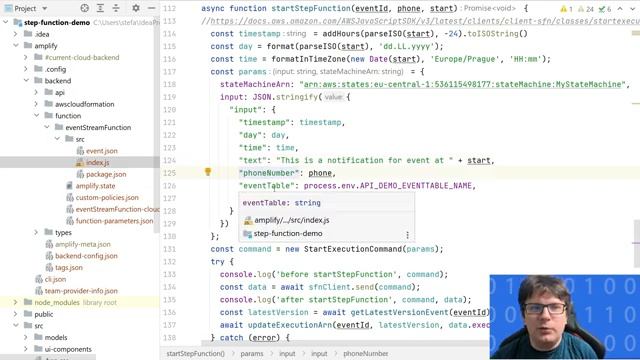Collapse the step-function-demo root folder
Image resolution: width=640 pixels, height=360 pixels.
6,22
